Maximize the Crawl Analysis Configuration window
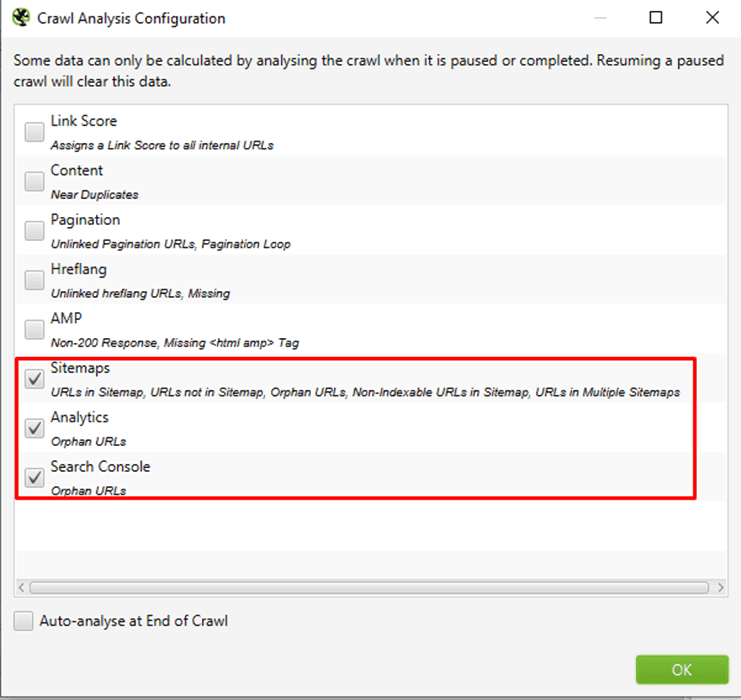Screen dimensions: 741x700 pyautogui.click(x=656, y=18)
